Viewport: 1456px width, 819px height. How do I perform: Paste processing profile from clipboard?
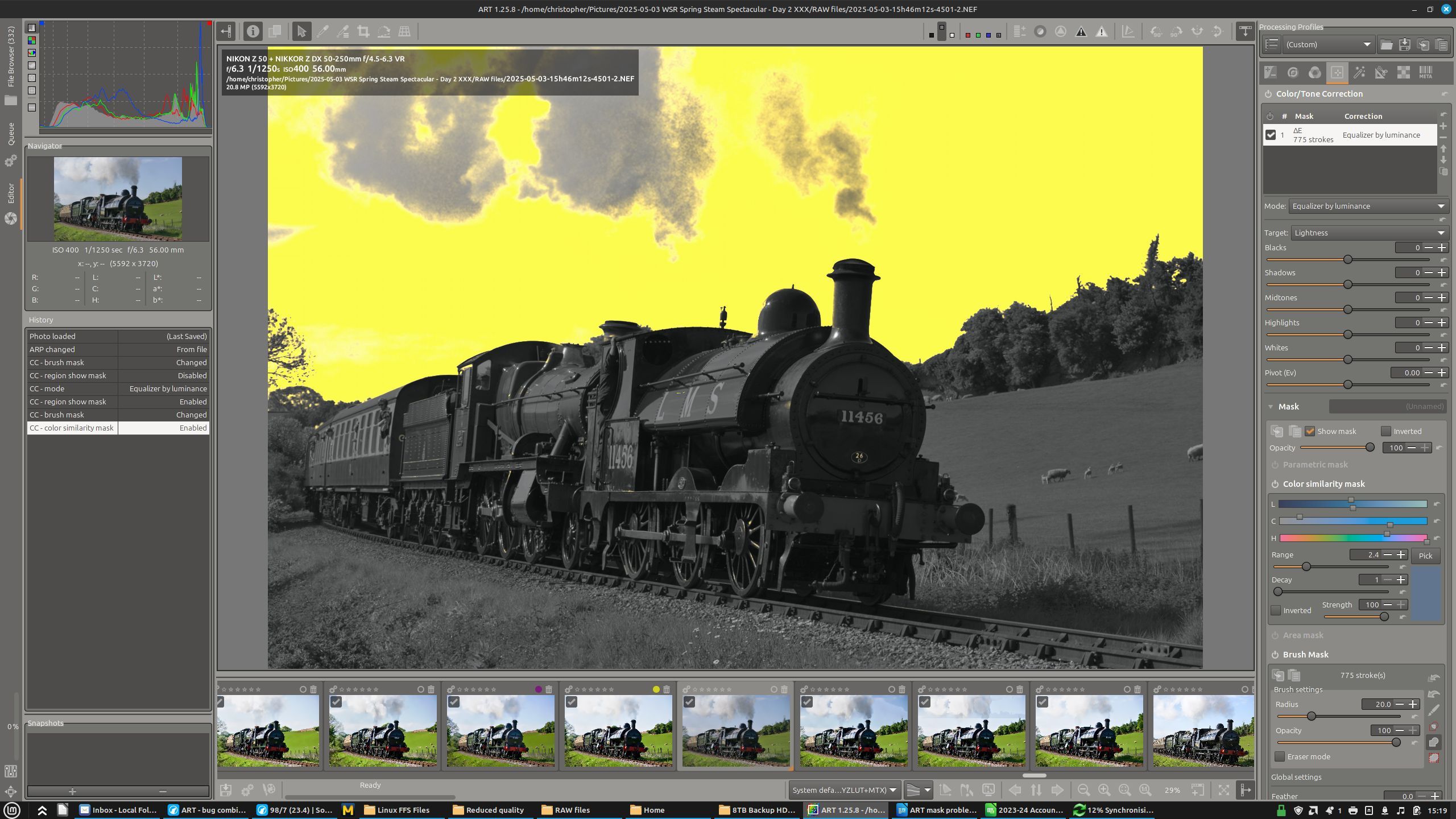point(1441,44)
